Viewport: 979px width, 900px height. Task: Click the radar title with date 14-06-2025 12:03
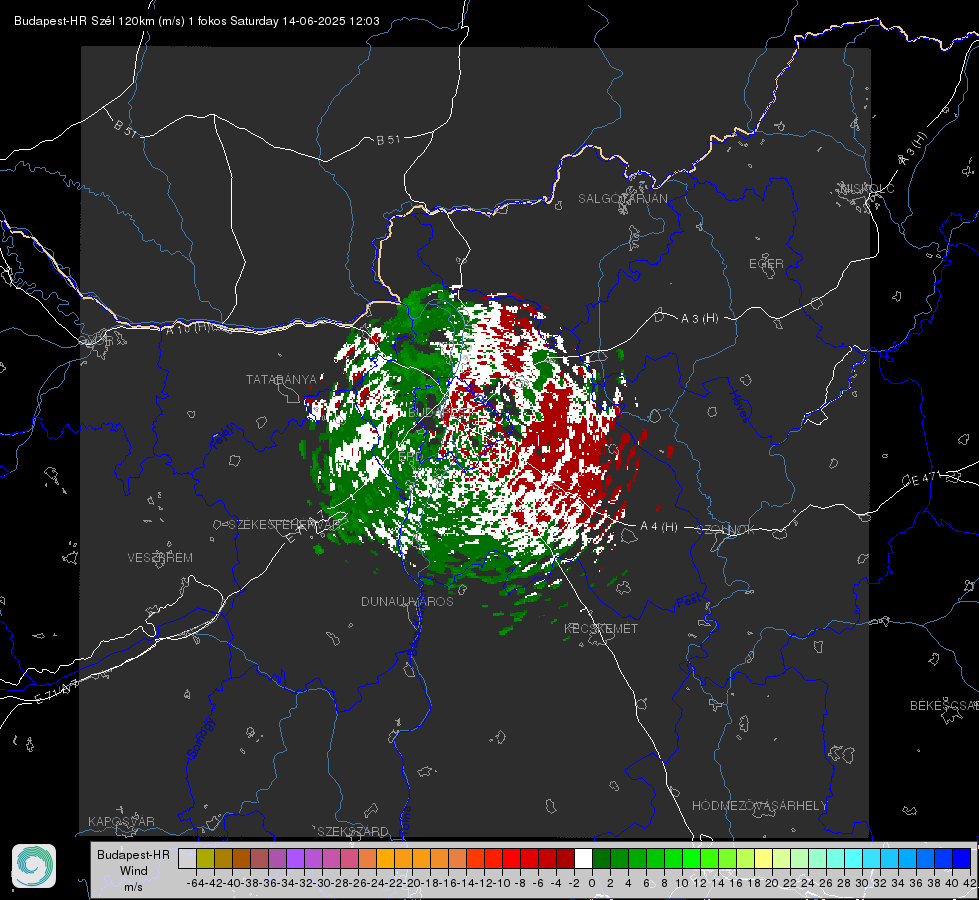197,21
